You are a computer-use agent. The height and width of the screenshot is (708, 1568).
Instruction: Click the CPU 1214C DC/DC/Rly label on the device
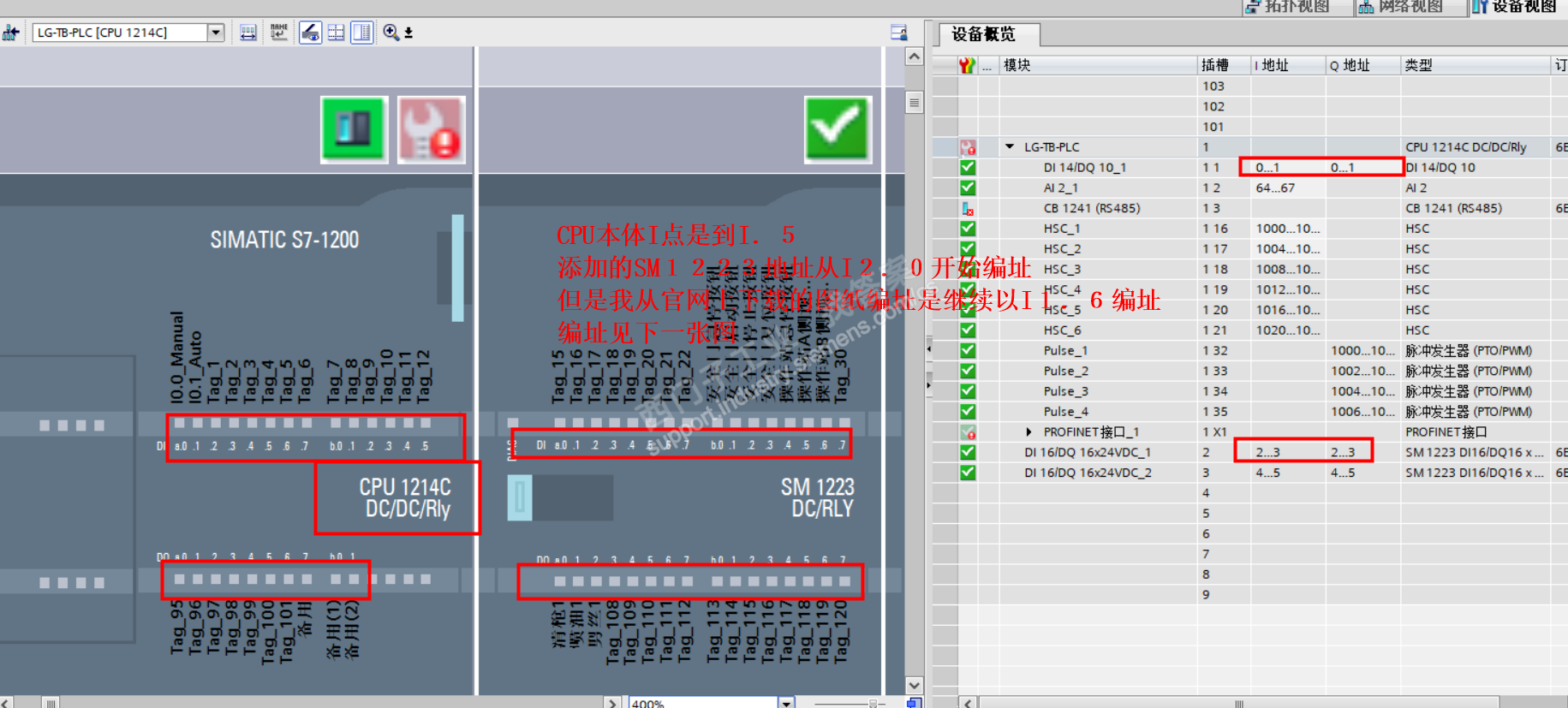click(405, 498)
